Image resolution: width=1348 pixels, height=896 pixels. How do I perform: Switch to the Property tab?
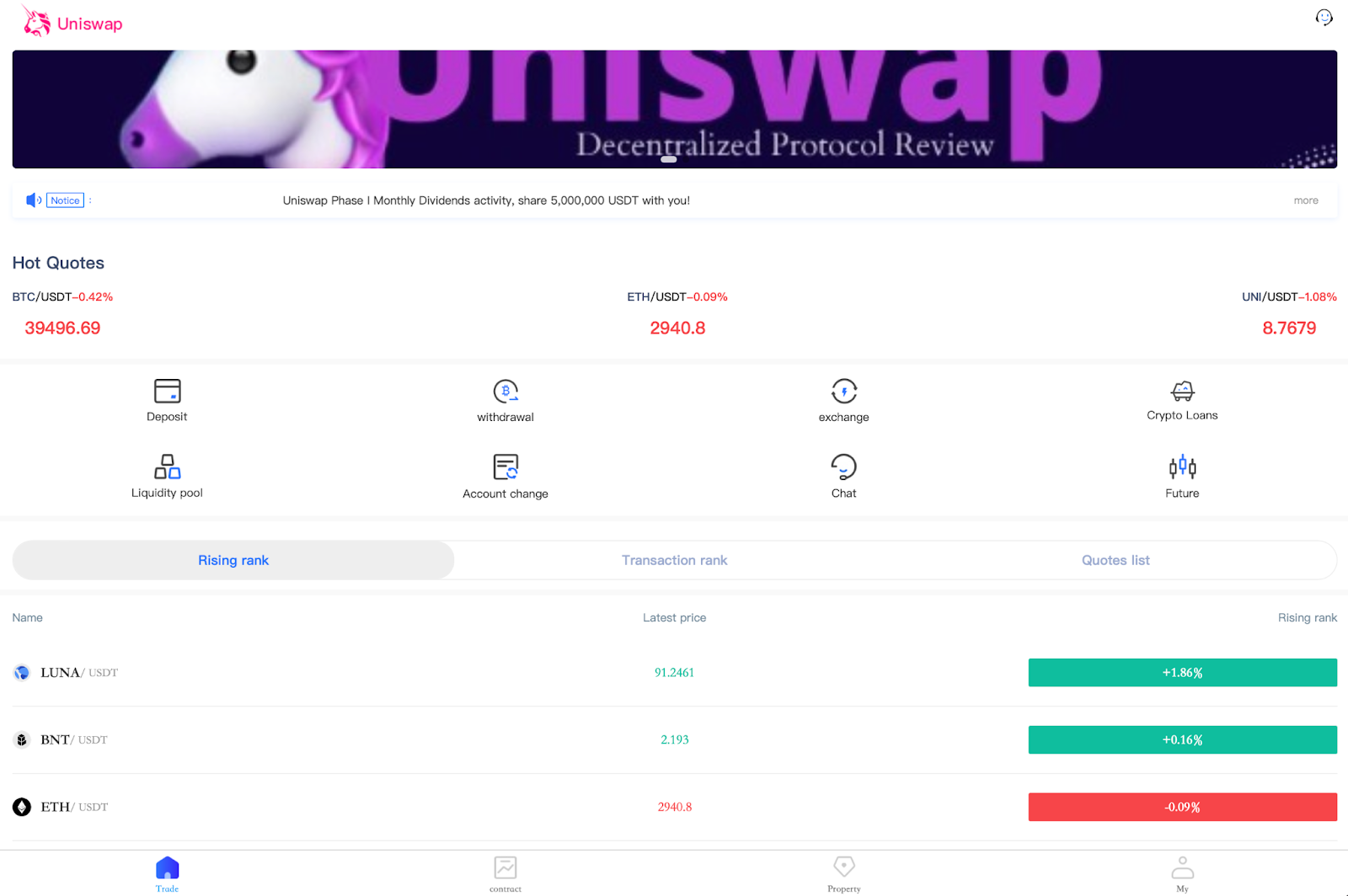coord(844,874)
